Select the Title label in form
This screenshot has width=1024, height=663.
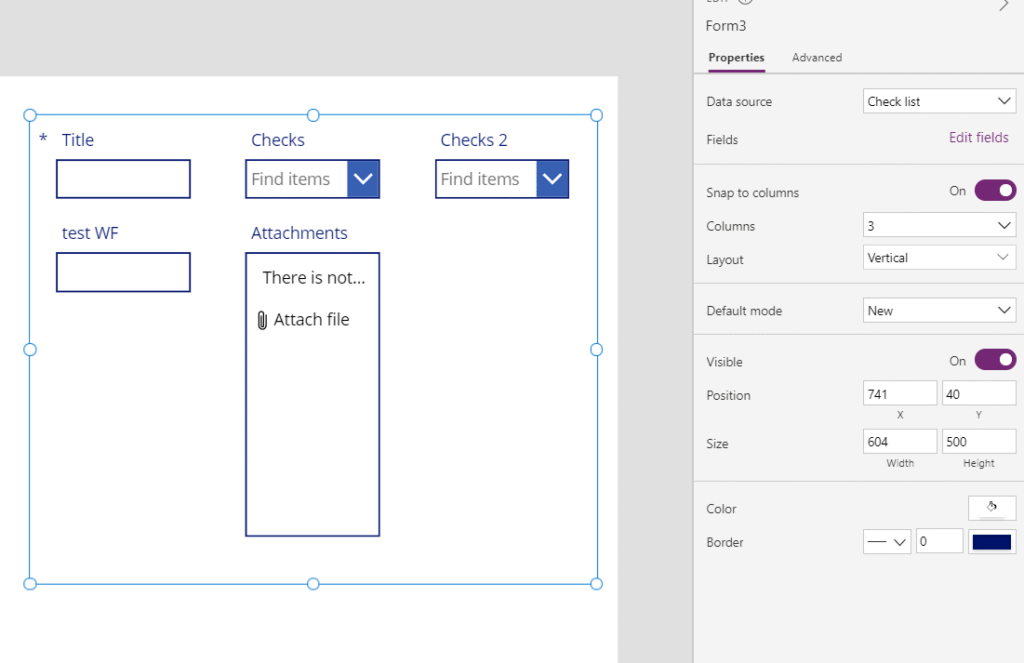point(78,140)
